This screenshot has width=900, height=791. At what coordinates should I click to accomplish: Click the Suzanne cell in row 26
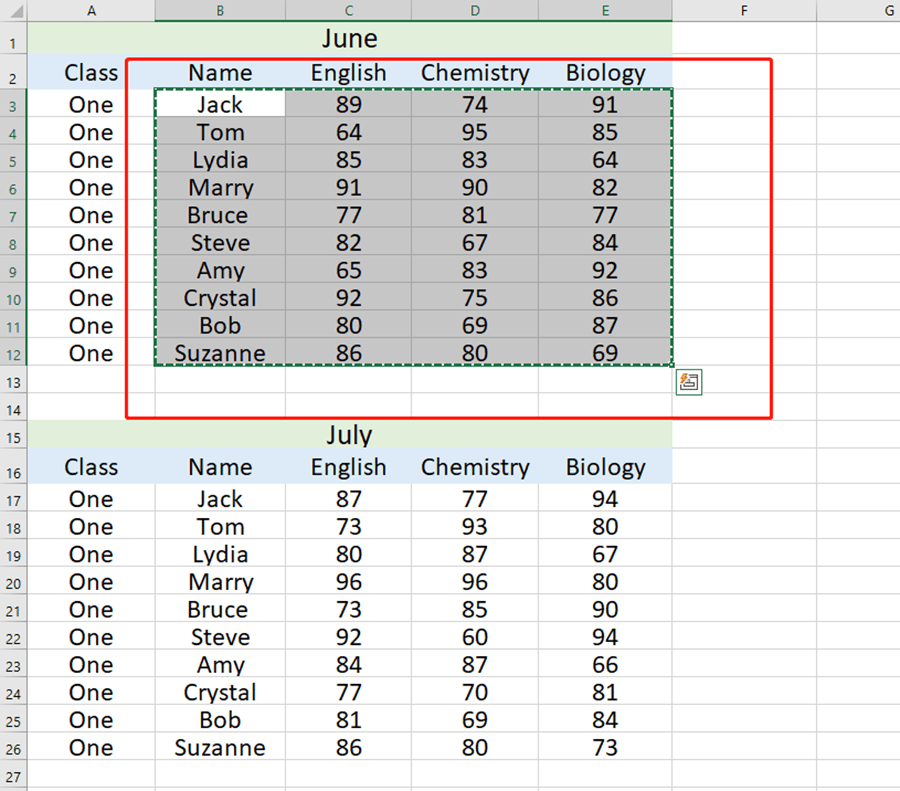coord(220,746)
